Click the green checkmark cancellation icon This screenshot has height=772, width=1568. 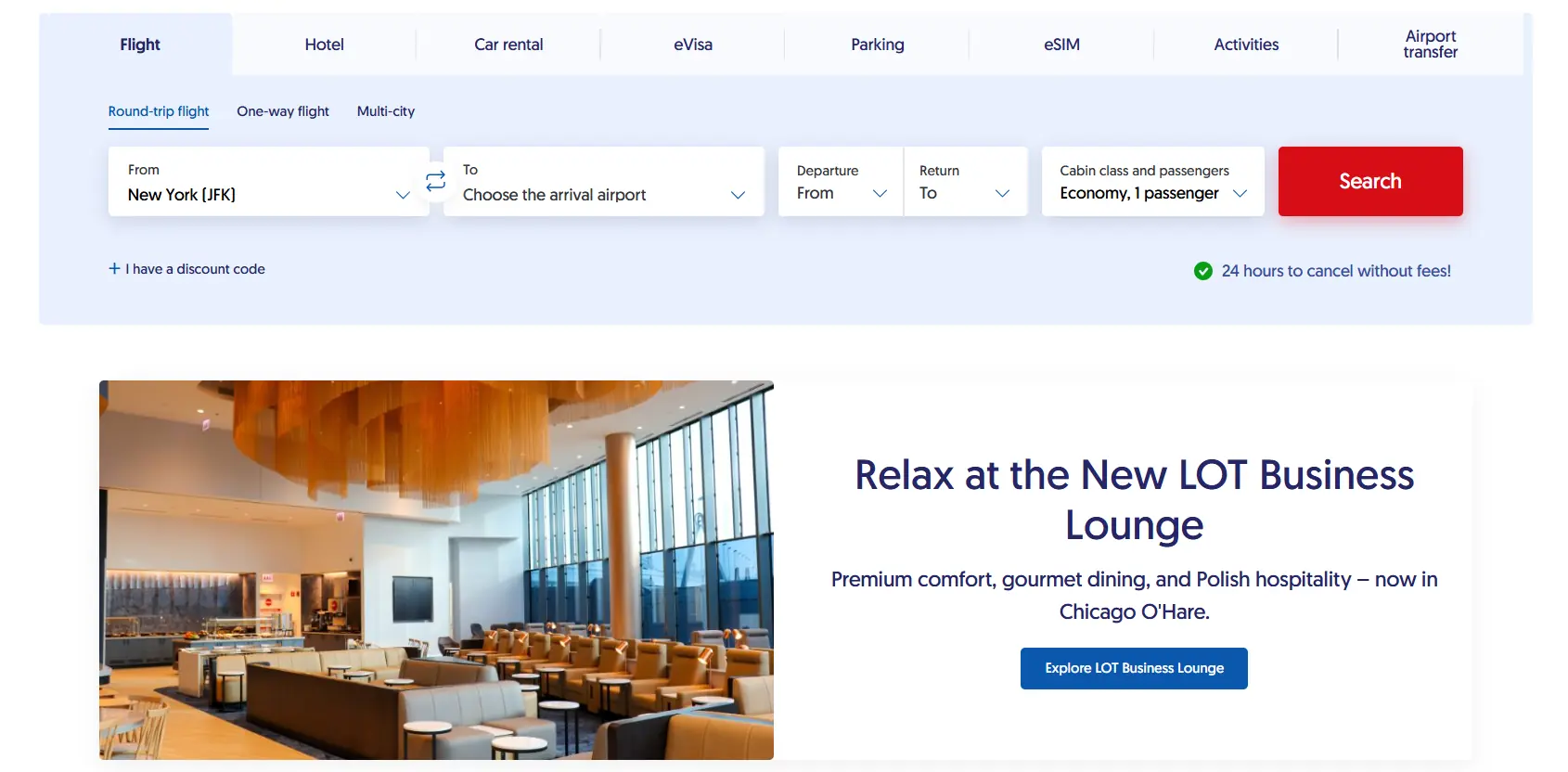(1203, 271)
